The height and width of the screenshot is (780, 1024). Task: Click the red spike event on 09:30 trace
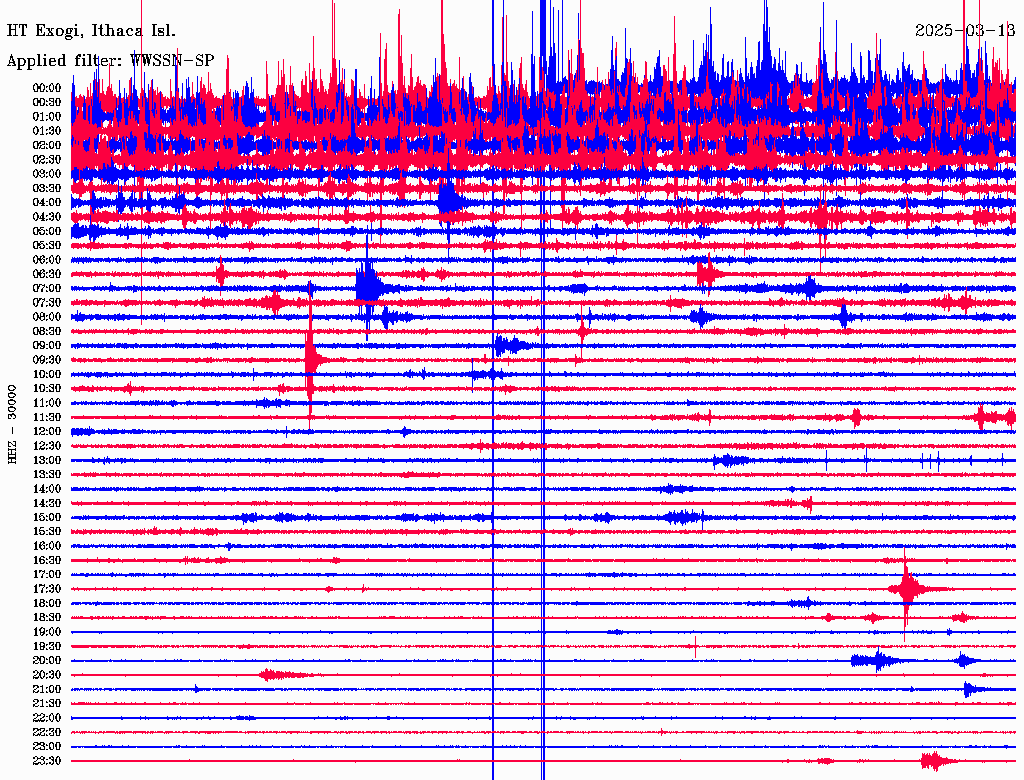[311, 360]
